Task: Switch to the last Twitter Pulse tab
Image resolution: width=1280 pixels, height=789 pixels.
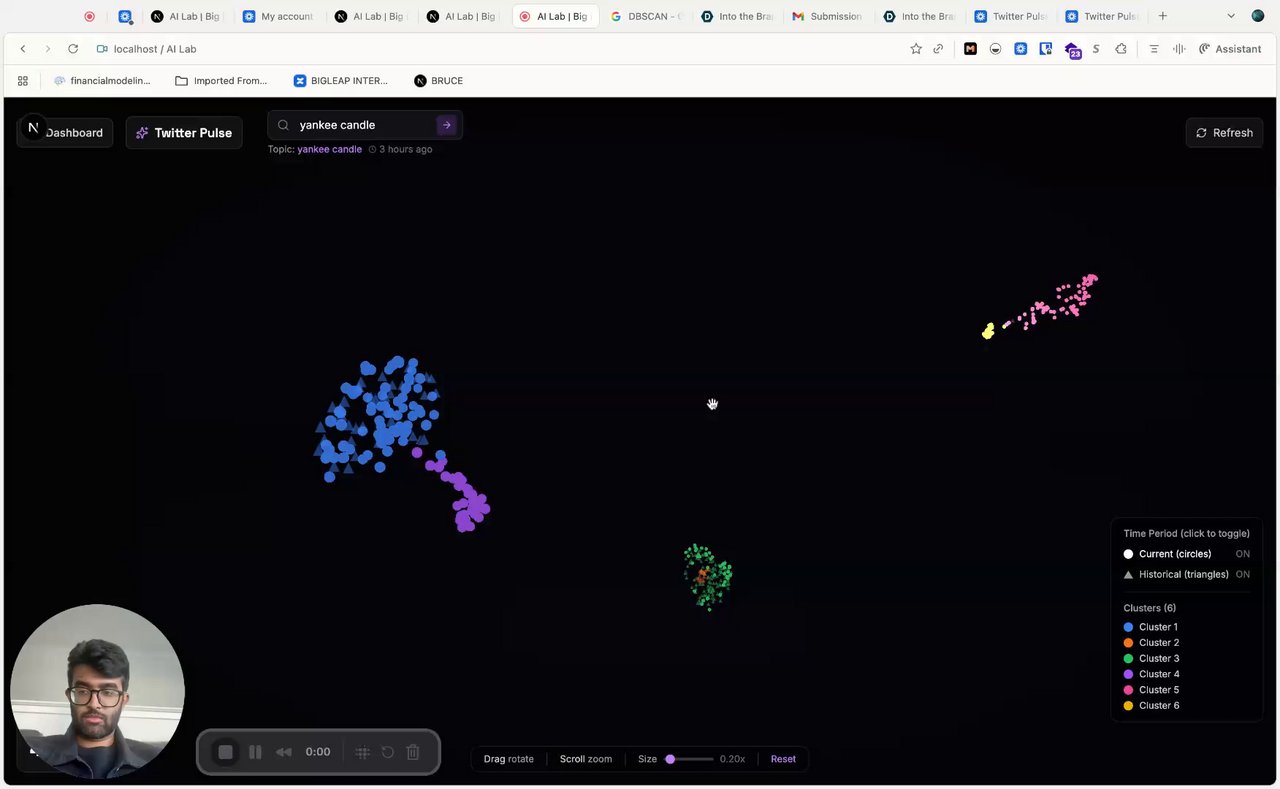Action: click(x=1101, y=16)
